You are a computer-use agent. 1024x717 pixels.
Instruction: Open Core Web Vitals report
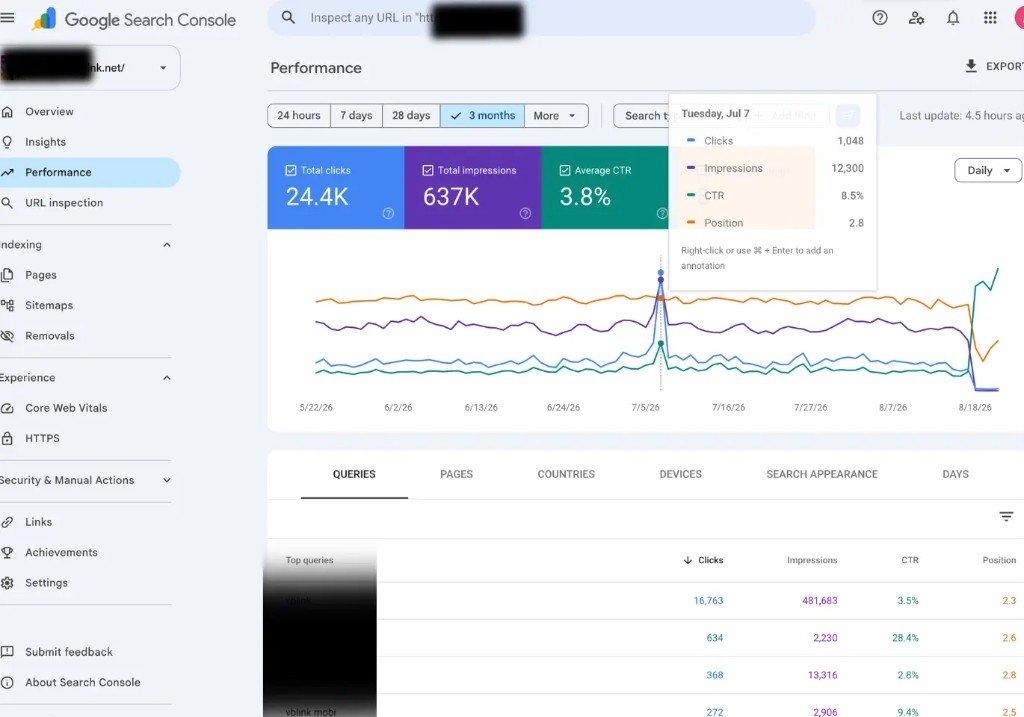[x=90, y=408]
